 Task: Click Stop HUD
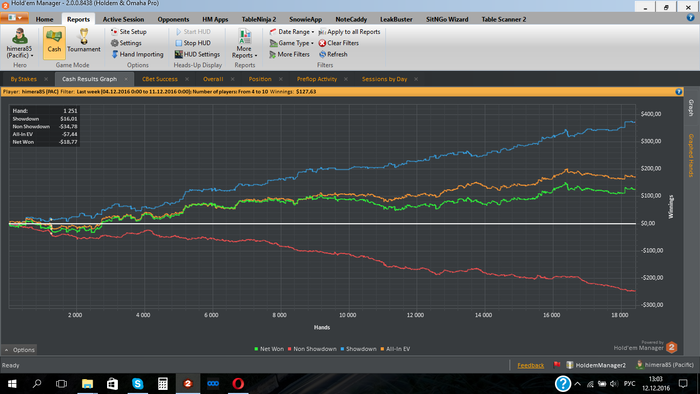click(193, 43)
